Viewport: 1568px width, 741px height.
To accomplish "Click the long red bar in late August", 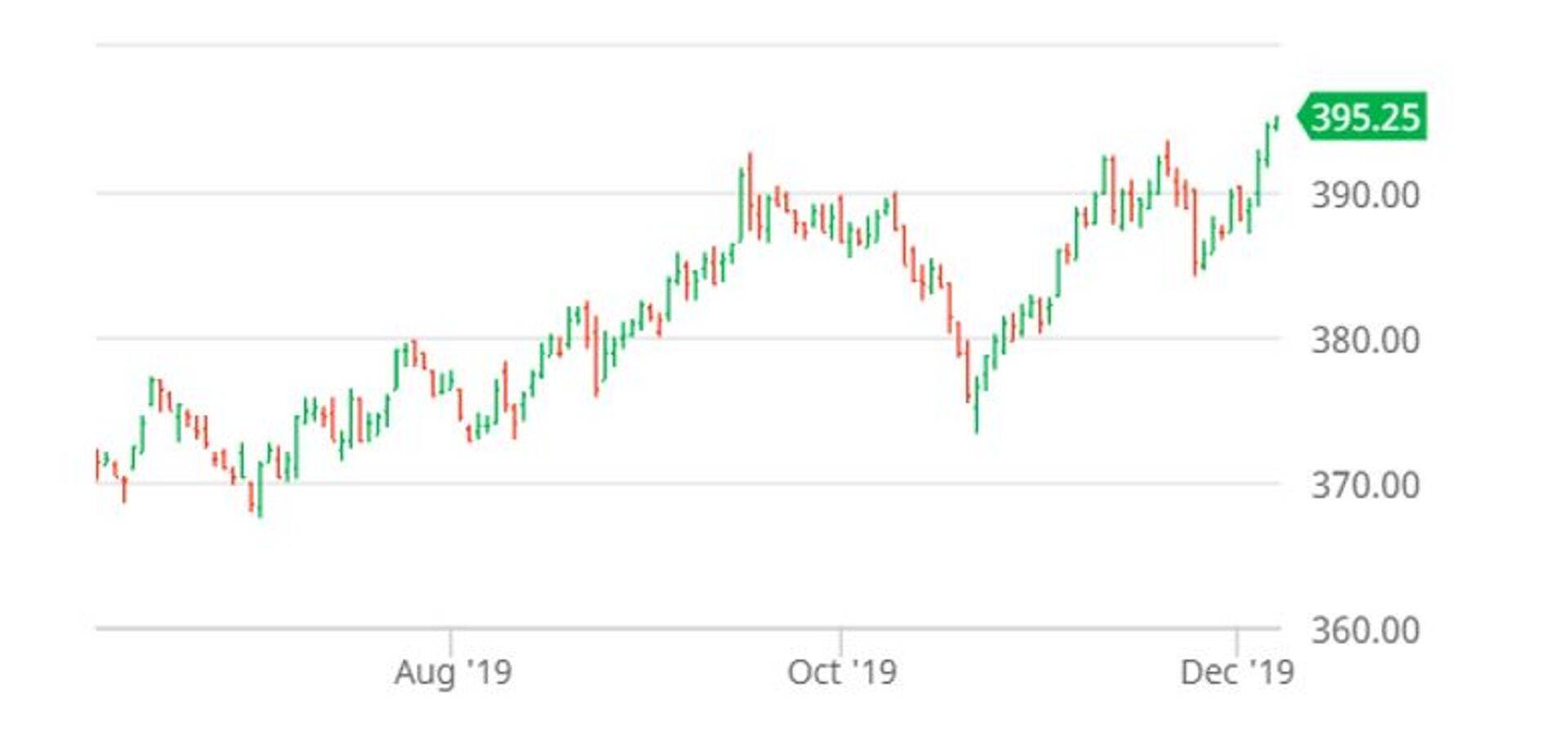I will click(596, 355).
